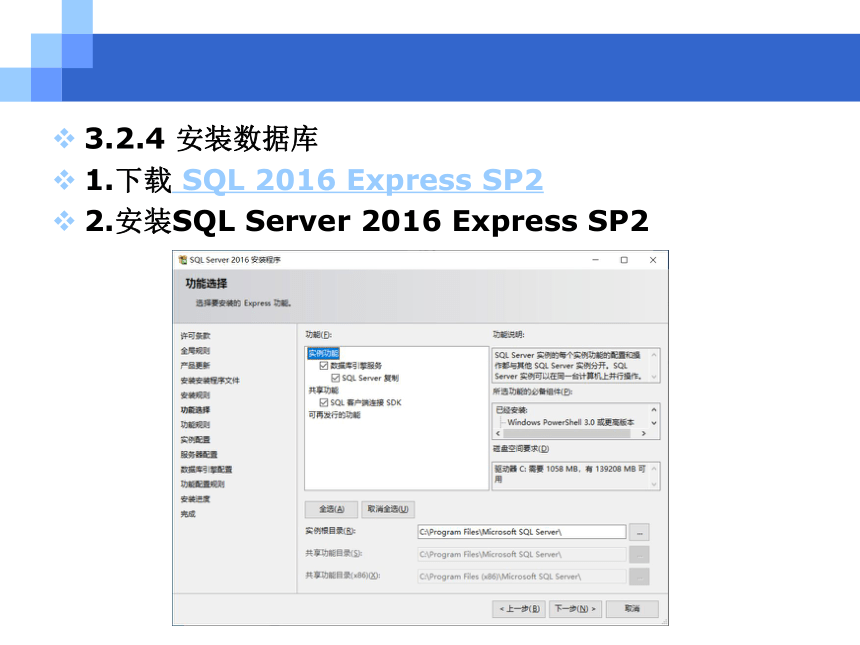Click the 共享功能目录(x86) path field

522,576
